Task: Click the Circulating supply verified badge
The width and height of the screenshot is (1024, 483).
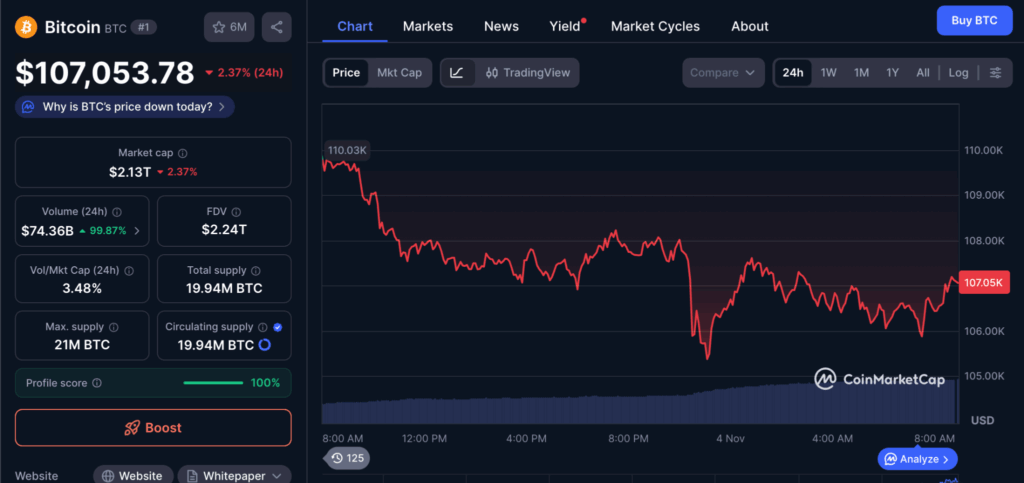Action: coord(277,327)
